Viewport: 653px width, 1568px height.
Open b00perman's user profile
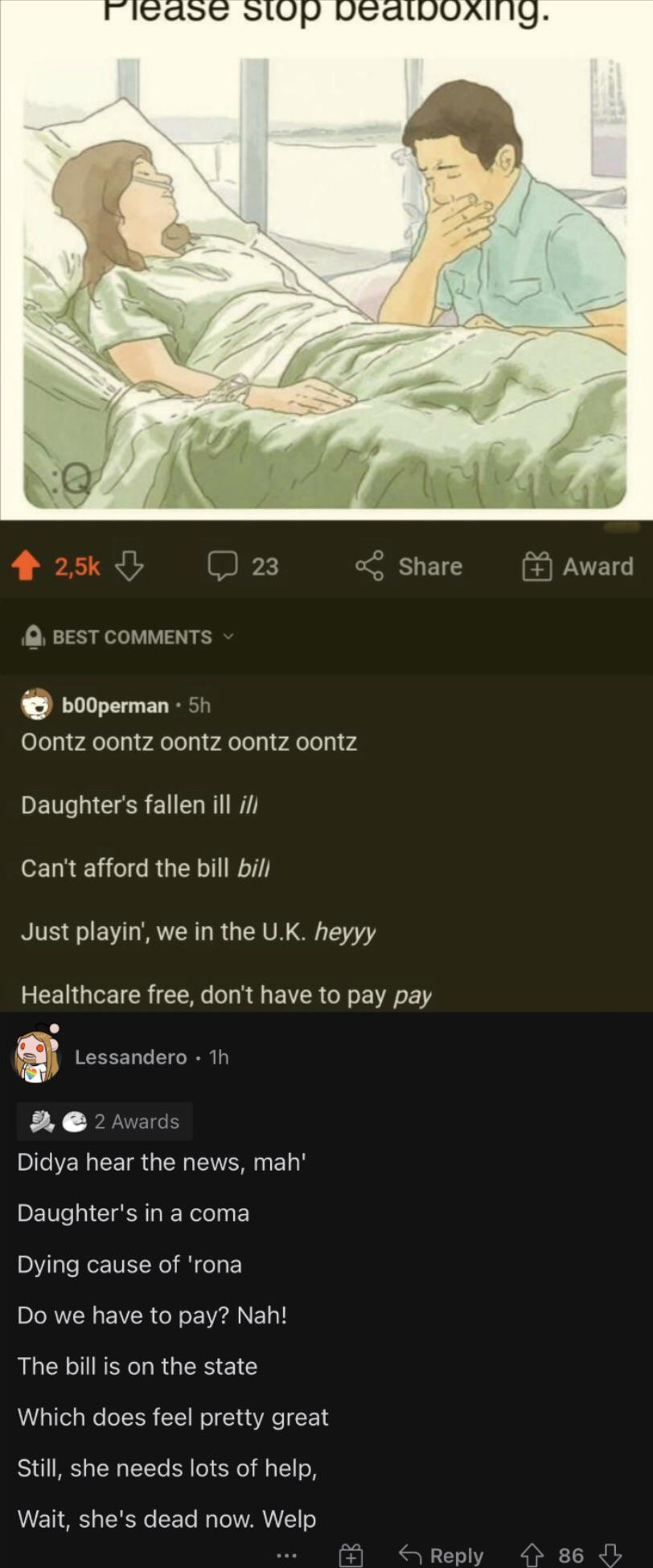tap(115, 706)
